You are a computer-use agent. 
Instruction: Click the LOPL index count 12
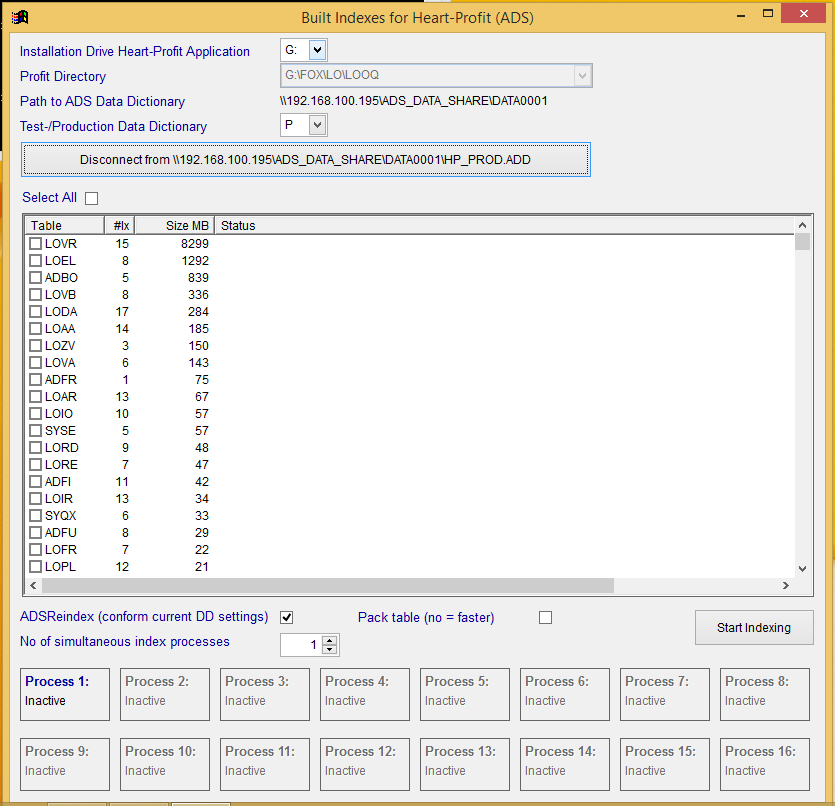point(122,568)
